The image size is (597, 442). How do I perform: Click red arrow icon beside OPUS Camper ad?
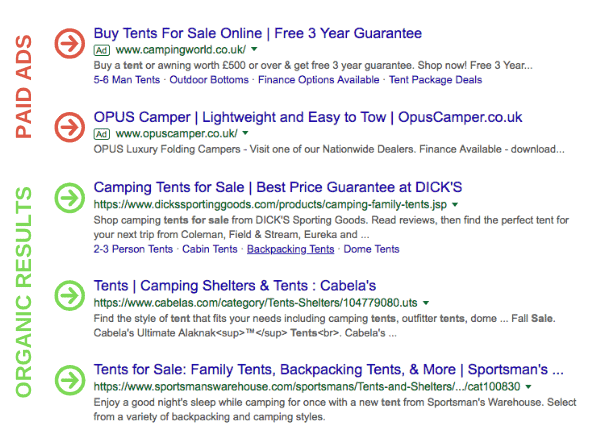click(x=69, y=127)
